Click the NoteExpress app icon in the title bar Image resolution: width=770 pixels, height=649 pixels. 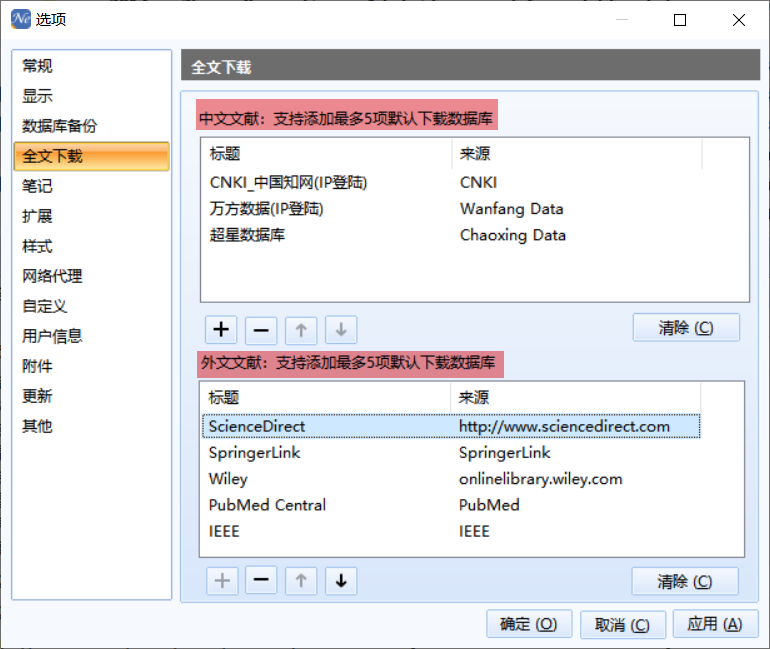pos(21,19)
